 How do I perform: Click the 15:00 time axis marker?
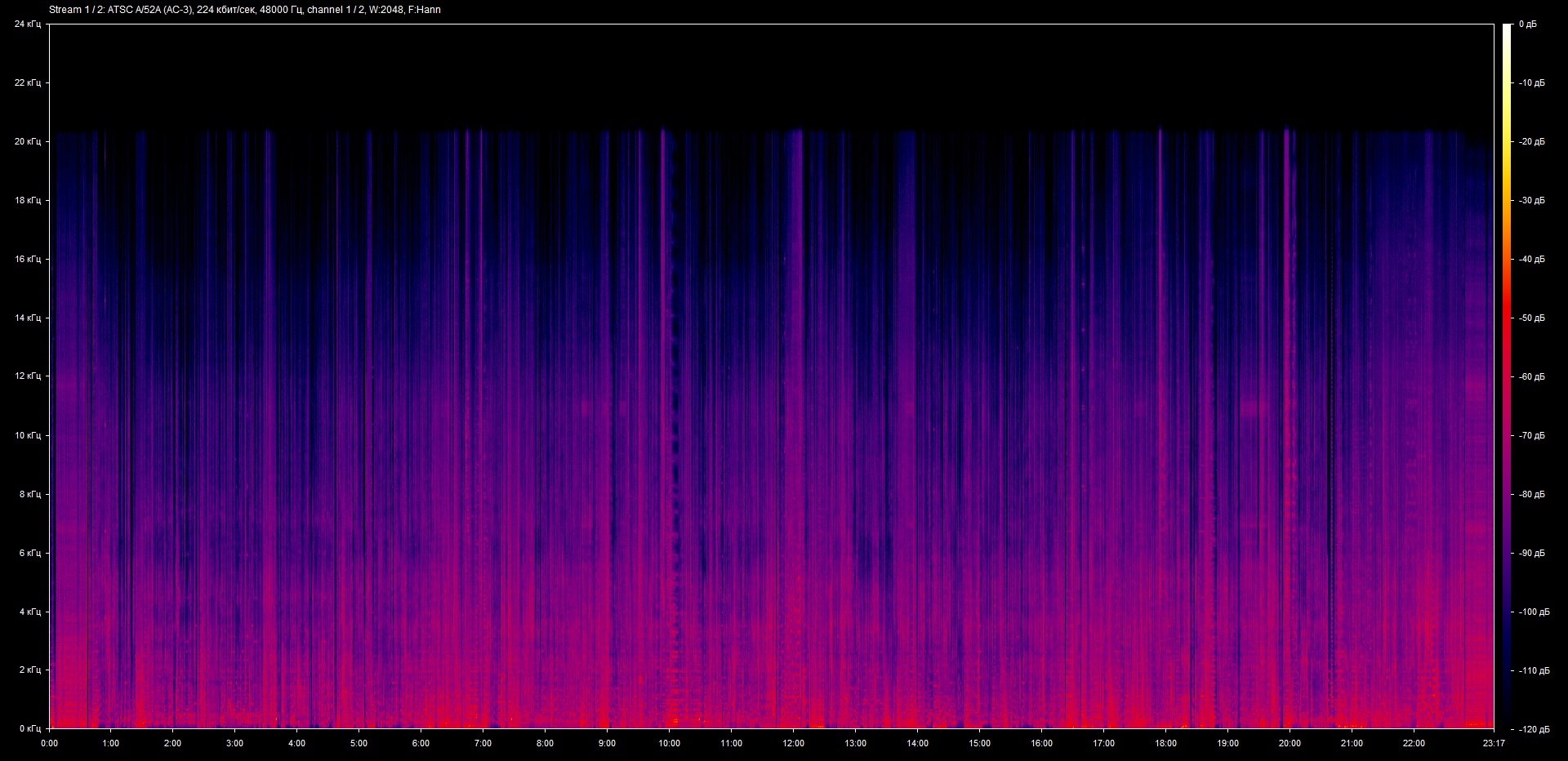[979, 743]
